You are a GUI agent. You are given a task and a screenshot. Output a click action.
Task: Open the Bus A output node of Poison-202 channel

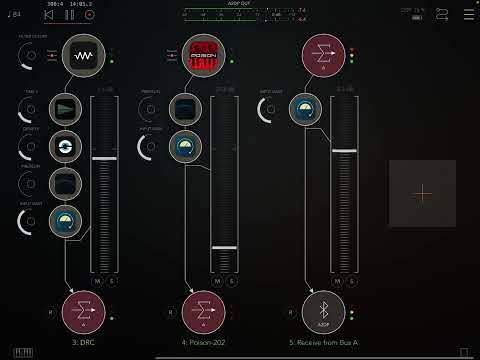click(x=203, y=312)
